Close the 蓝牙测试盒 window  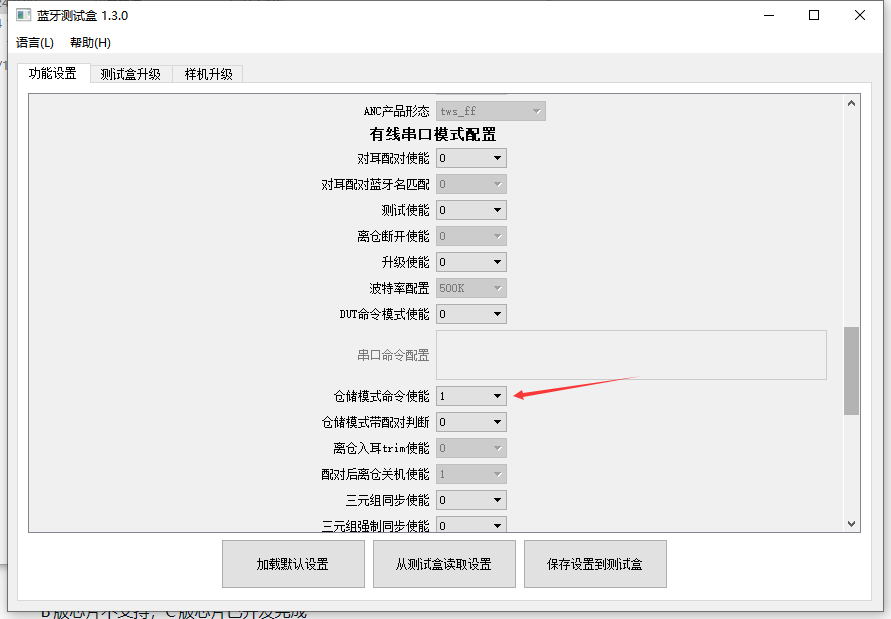click(x=860, y=15)
